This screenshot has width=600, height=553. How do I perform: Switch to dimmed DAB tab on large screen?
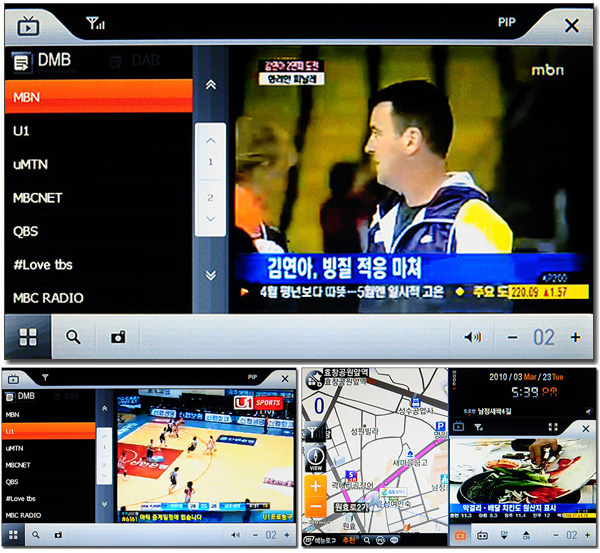pos(134,61)
